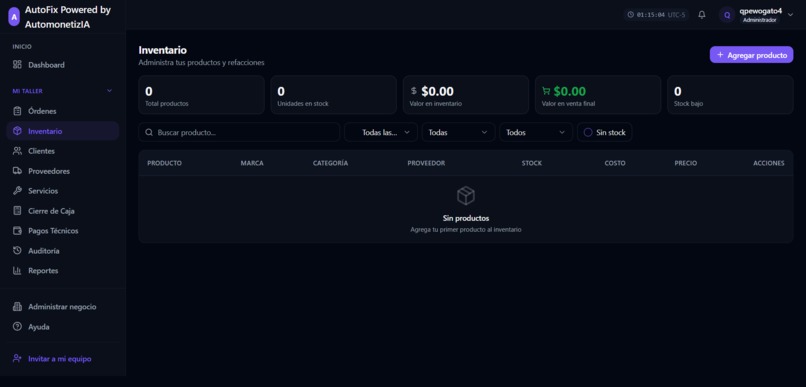Click the Valor en venta final amount
806x387 pixels.
pyautogui.click(x=570, y=91)
